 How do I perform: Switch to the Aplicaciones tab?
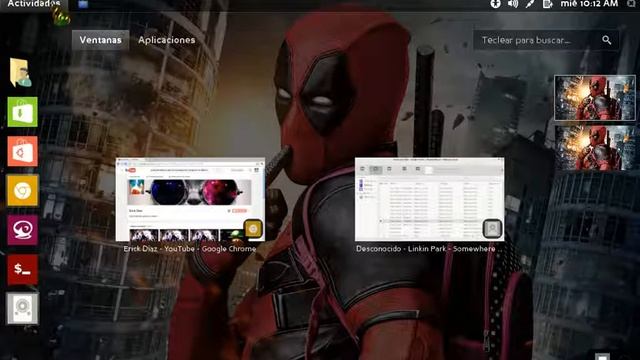167,40
